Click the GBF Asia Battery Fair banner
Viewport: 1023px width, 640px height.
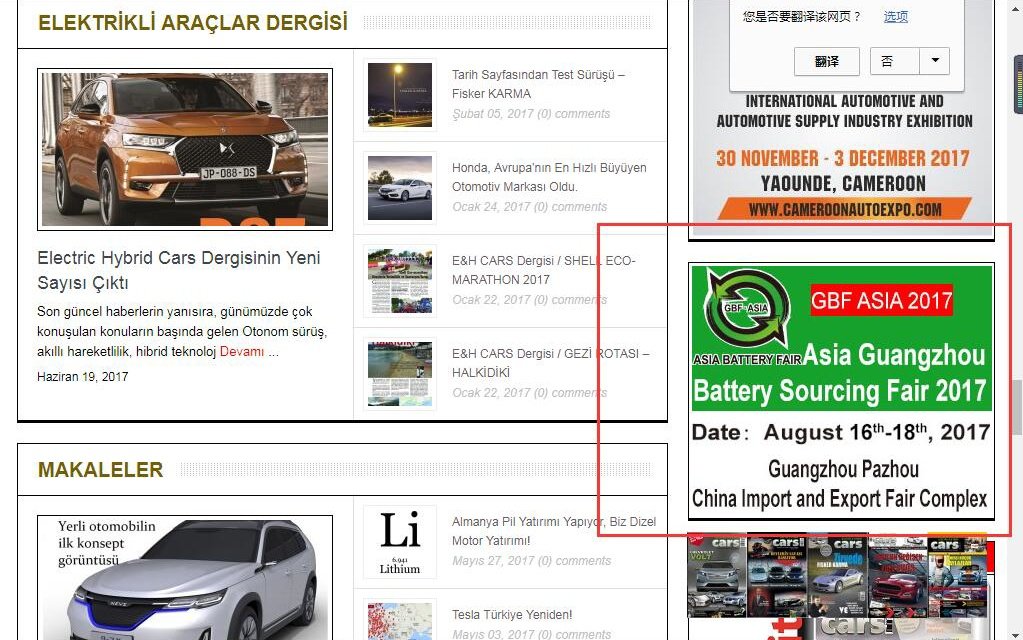[841, 391]
